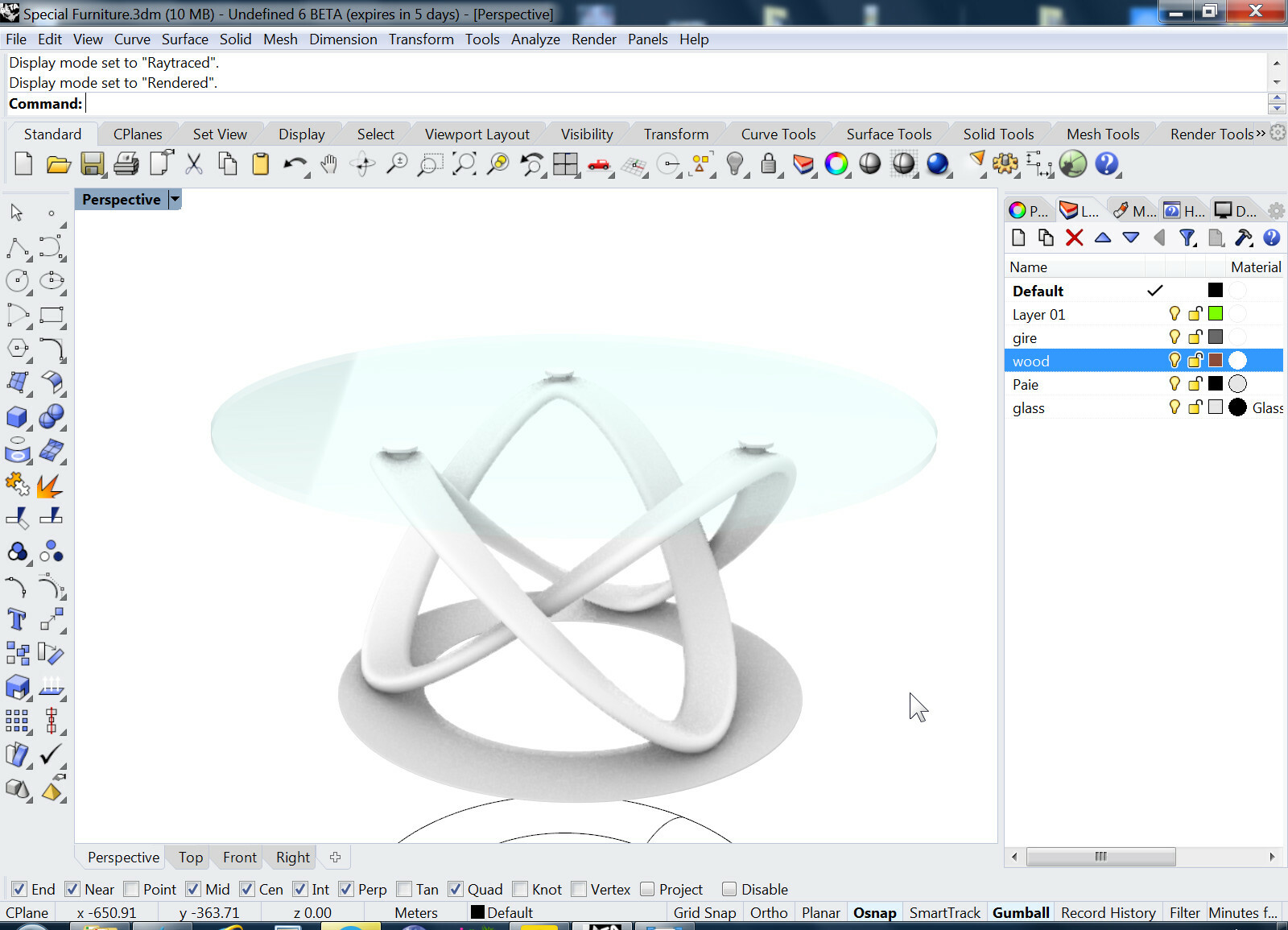Click the Zoom Extents icon

(464, 164)
